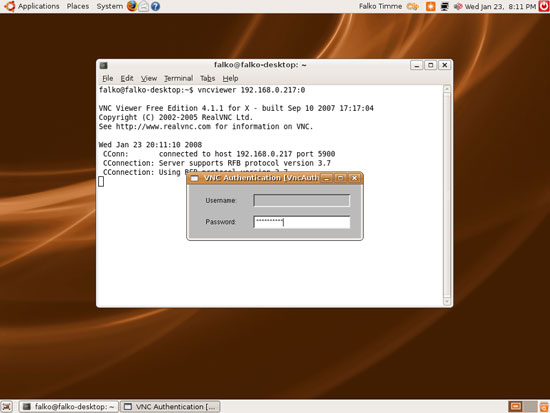
Task: Click the terminal window menu icon
Action: [x=103, y=65]
